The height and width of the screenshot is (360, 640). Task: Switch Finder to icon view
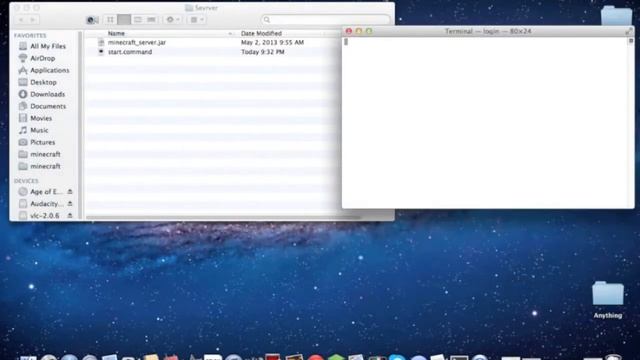click(x=110, y=20)
